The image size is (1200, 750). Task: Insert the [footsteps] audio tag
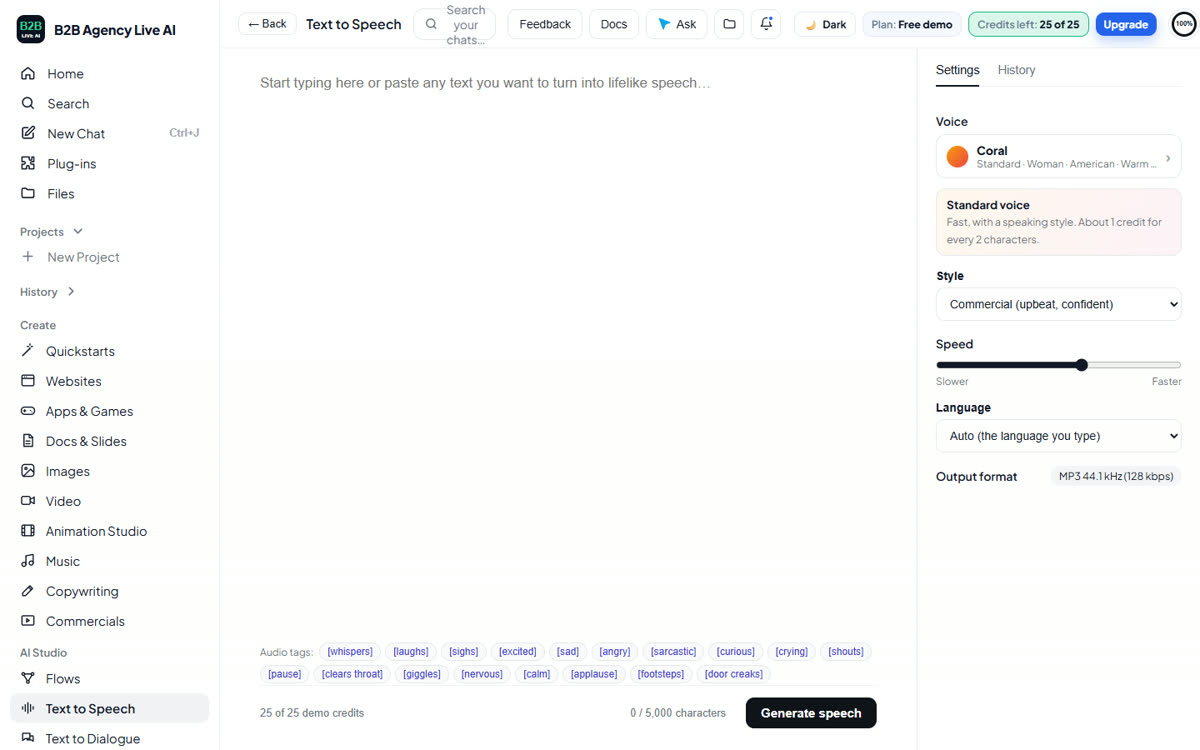pyautogui.click(x=661, y=674)
